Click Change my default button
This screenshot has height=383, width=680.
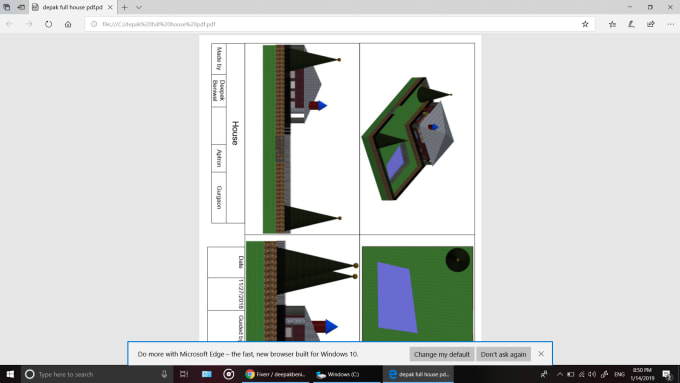[x=441, y=354]
